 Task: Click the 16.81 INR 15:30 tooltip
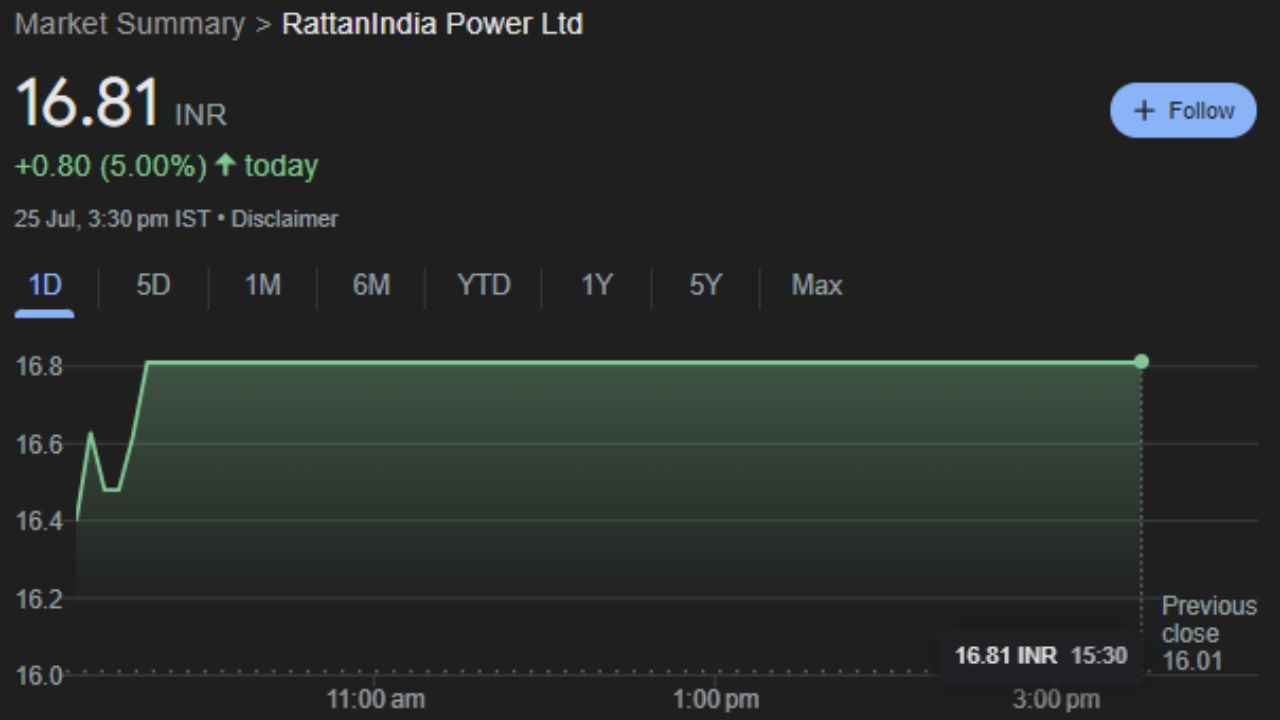(1041, 656)
